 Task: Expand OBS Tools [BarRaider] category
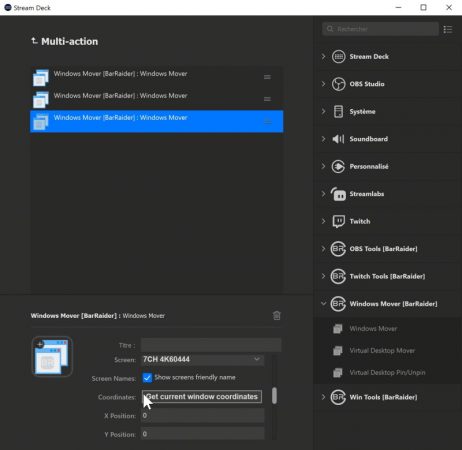(323, 248)
